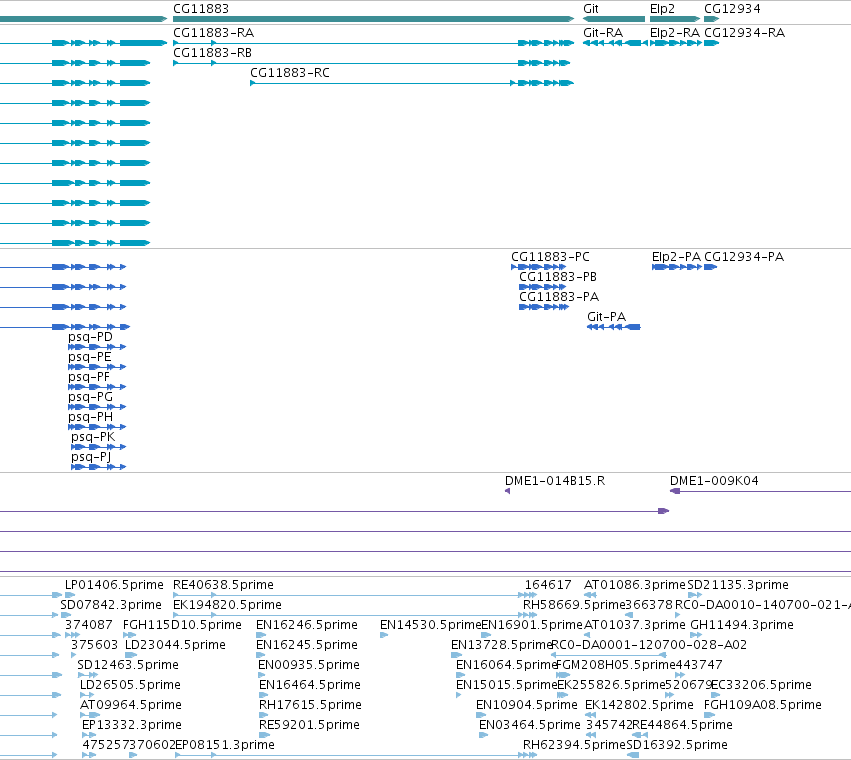
Task: Click the psq-PE protein label
Action: pyautogui.click(x=90, y=357)
